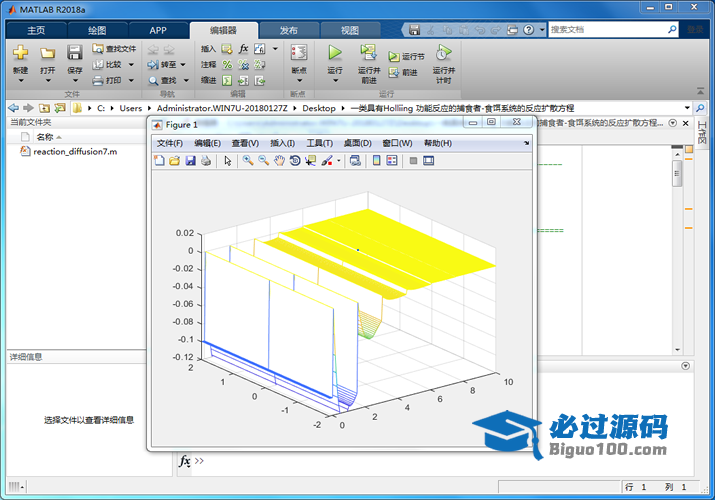715x500 pixels.
Task: Click Find Files (查找文件) in ribbon
Action: tap(114, 48)
